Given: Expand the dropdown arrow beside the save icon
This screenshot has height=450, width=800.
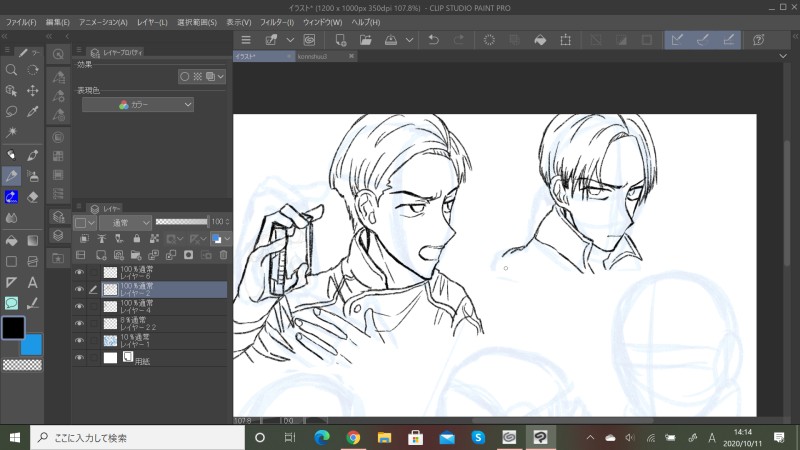Looking at the screenshot, I should pos(410,40).
